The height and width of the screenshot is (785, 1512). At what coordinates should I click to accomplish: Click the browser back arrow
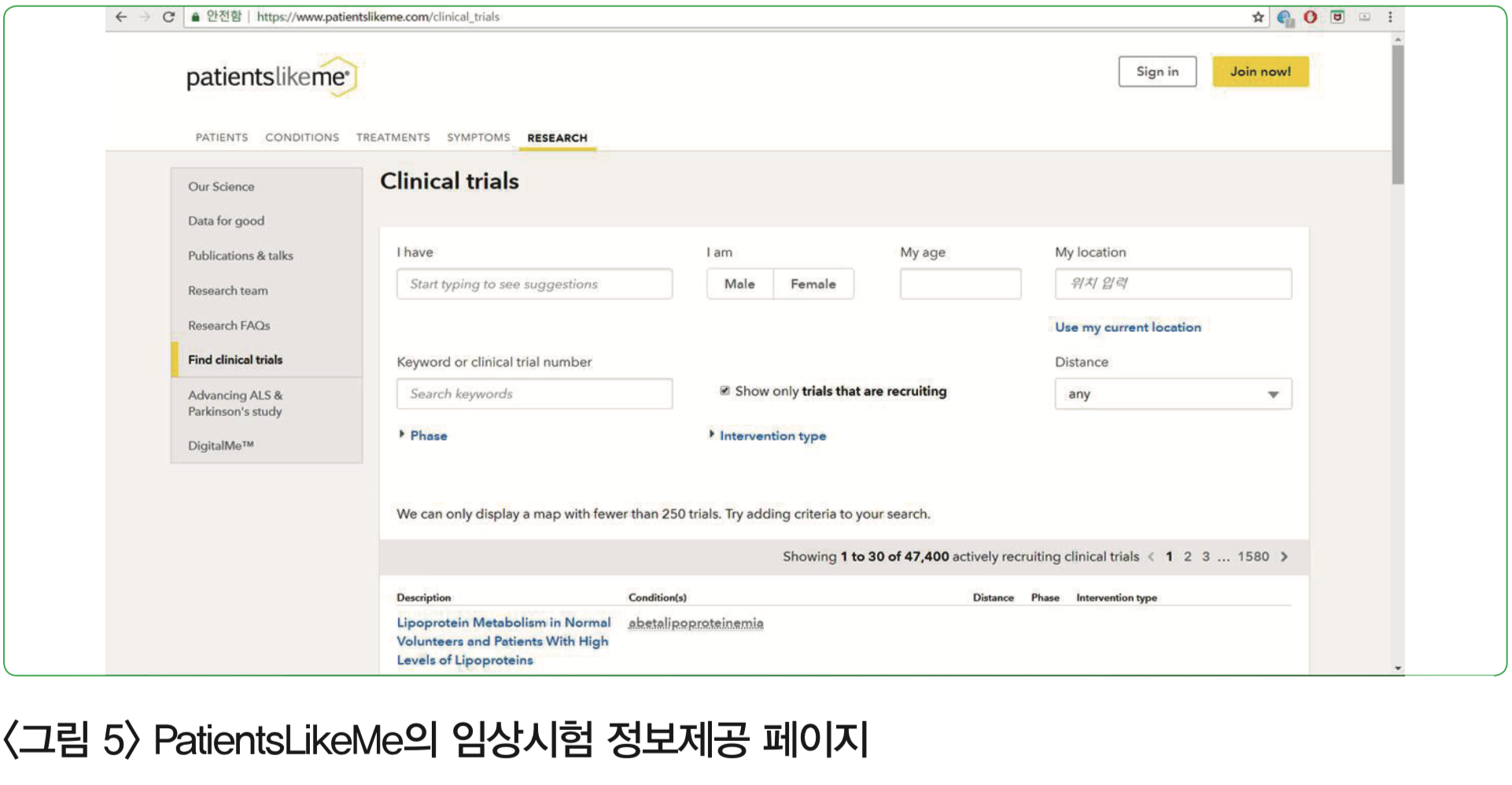coord(120,17)
